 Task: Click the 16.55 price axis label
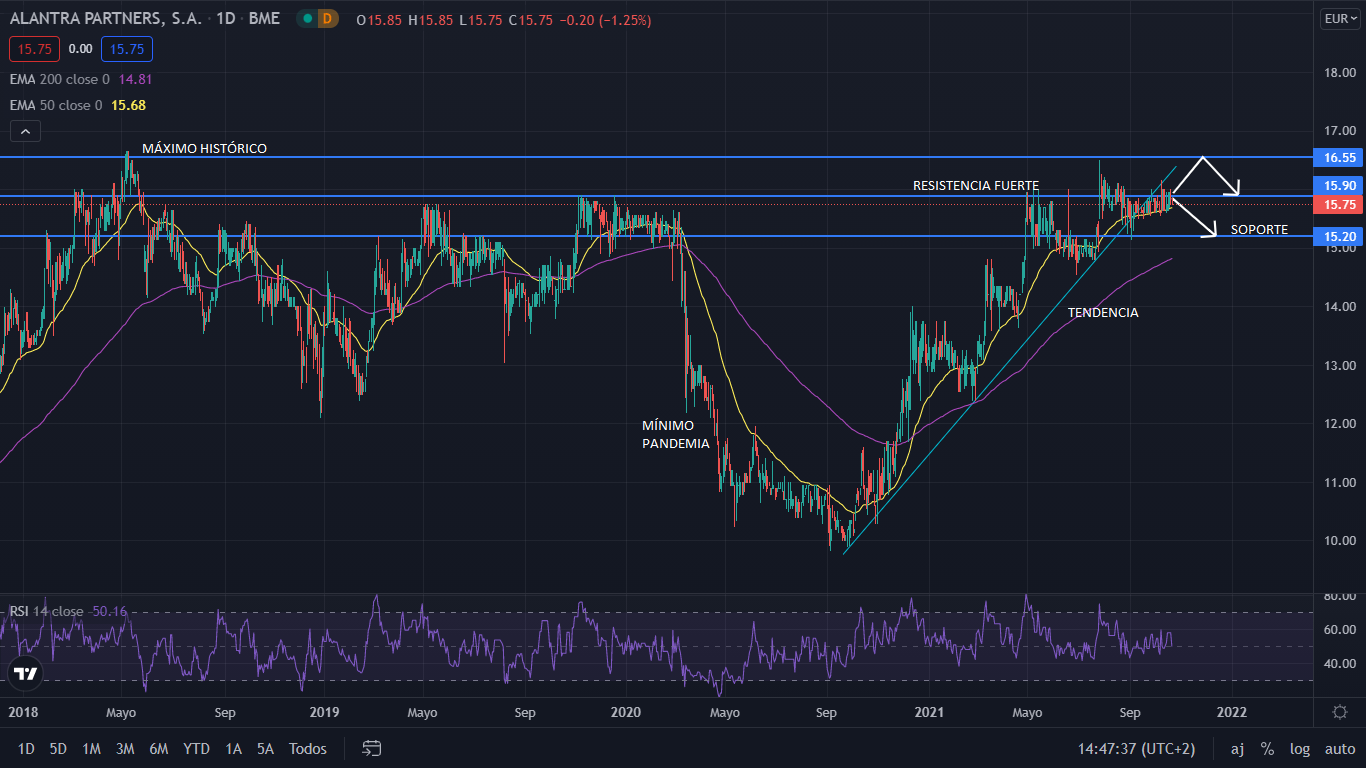pyautogui.click(x=1339, y=158)
